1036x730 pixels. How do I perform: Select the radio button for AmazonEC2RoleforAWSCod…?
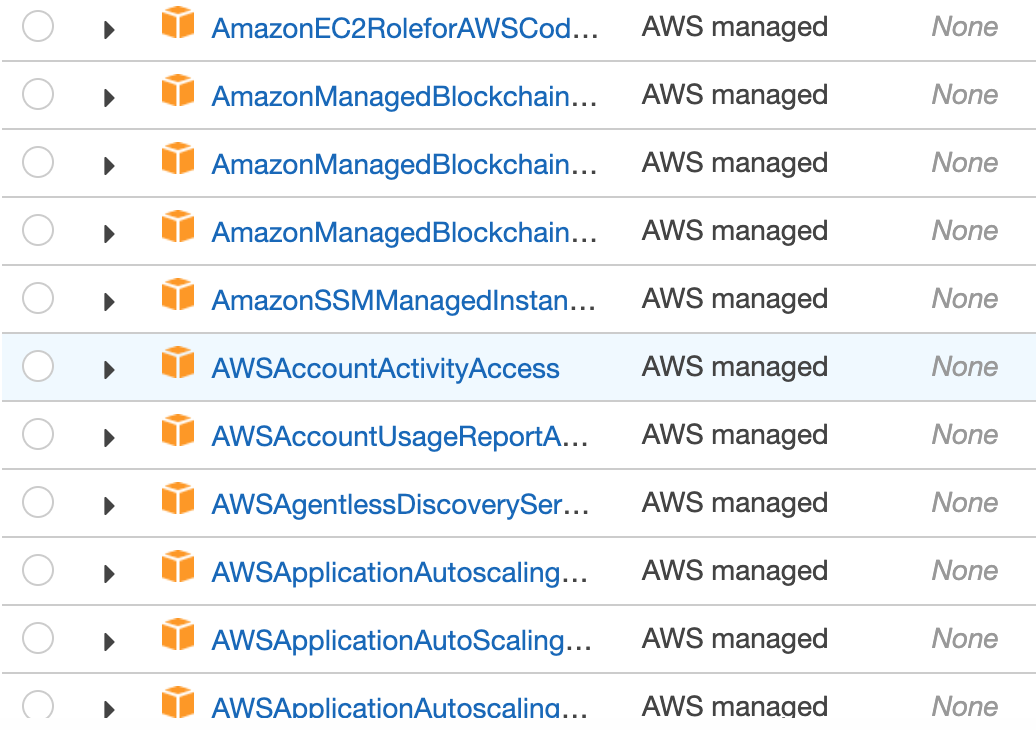(38, 27)
